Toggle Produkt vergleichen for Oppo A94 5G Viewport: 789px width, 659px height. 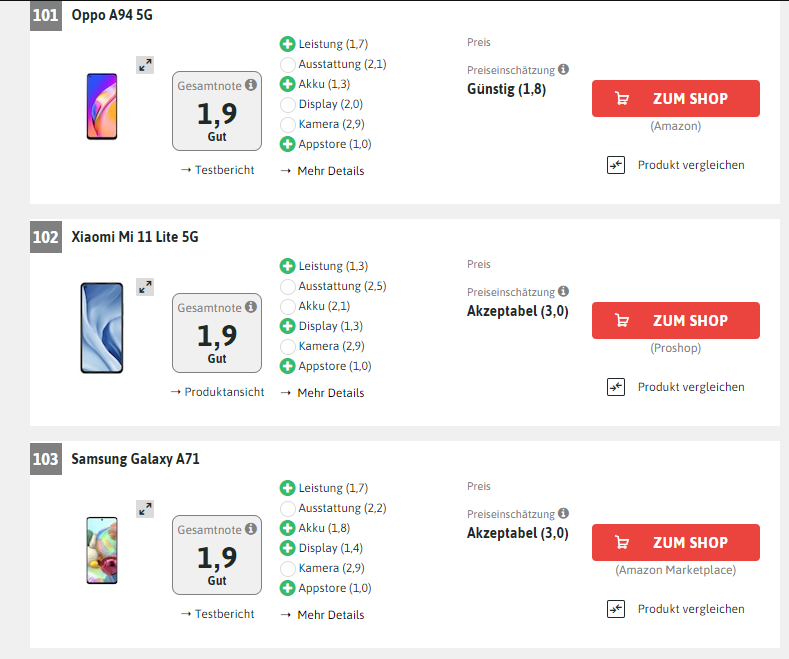[676, 165]
